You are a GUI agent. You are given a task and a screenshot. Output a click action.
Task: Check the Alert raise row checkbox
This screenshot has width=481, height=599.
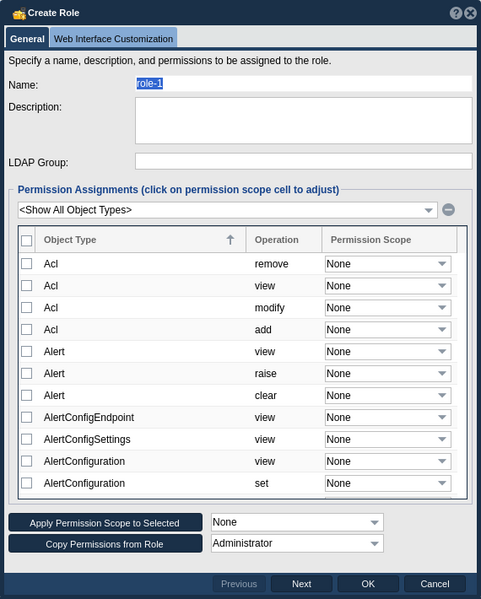(26, 374)
